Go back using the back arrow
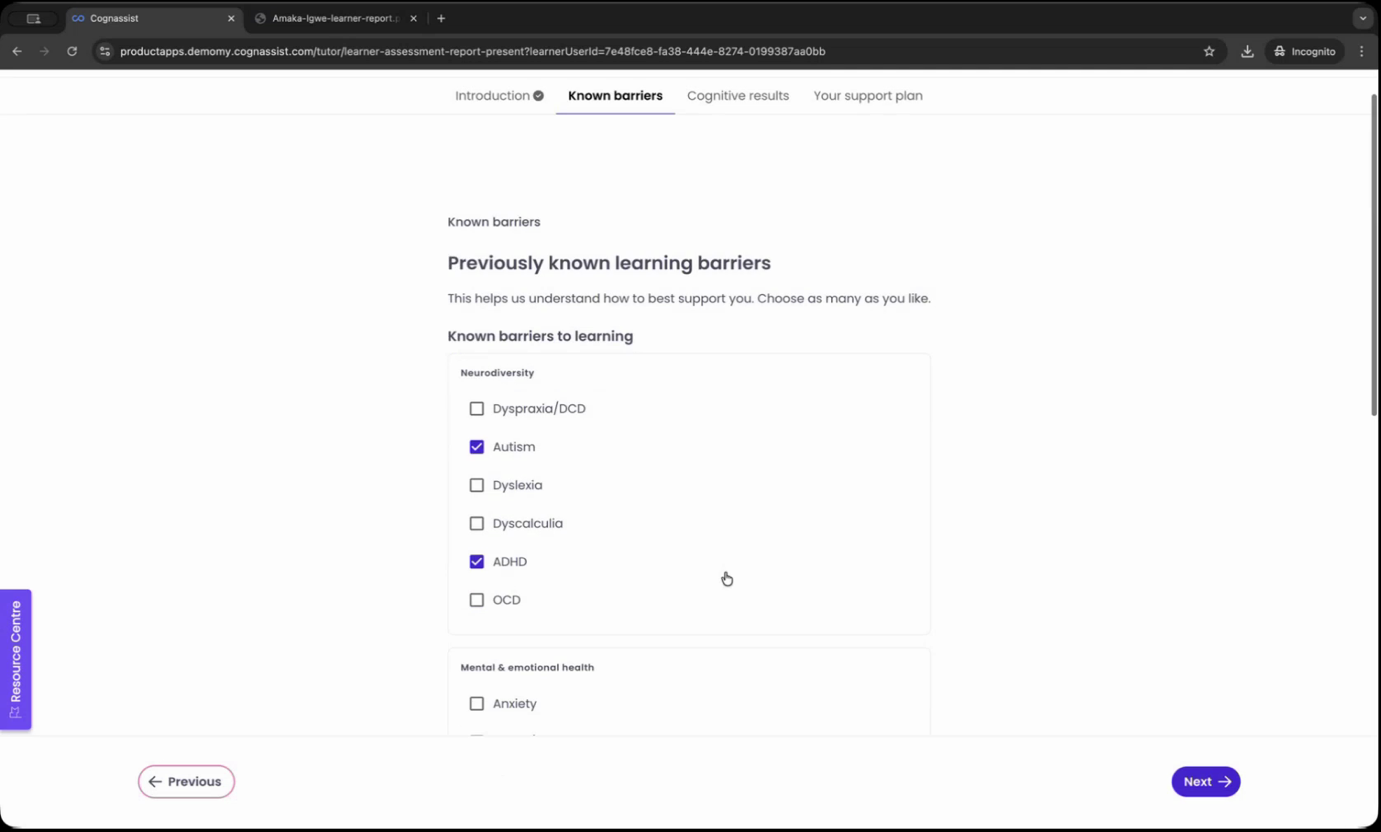The height and width of the screenshot is (832, 1381). click(x=16, y=51)
